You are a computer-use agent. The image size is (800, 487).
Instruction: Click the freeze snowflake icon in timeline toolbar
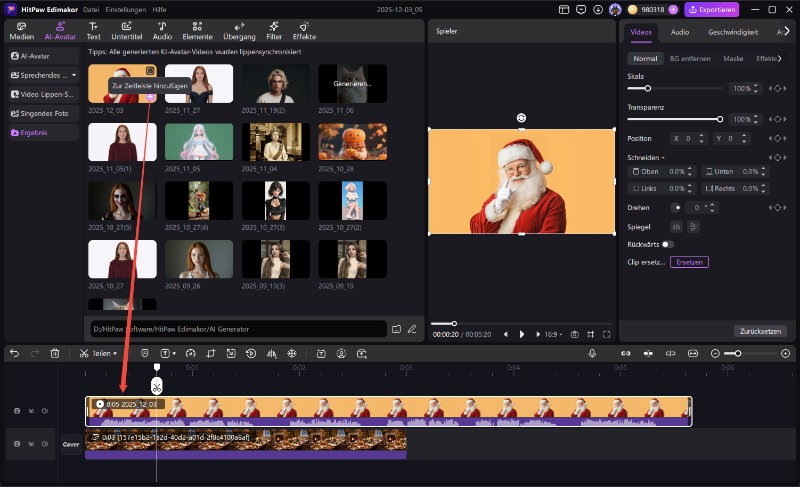tap(292, 353)
